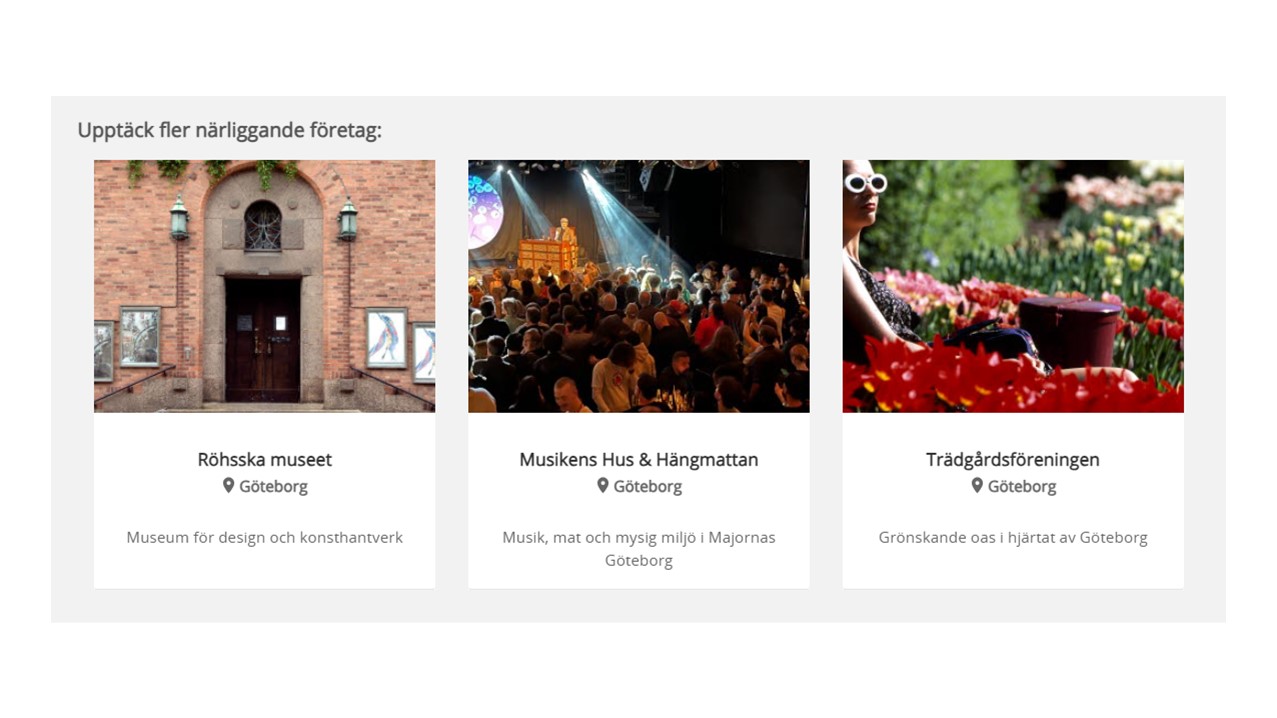Click the location marker under Trädgårdsföreningen
Viewport: 1277px width, 718px height.
pyautogui.click(x=977, y=485)
